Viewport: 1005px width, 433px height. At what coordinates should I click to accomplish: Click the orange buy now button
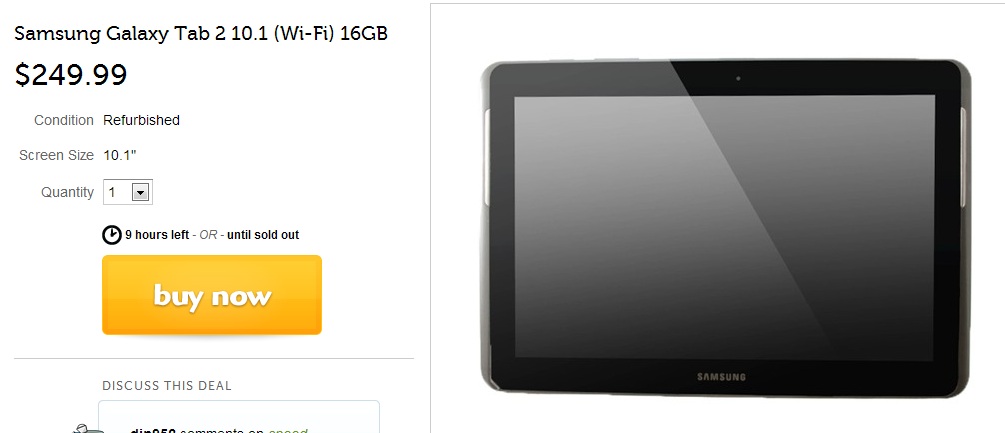pos(212,295)
